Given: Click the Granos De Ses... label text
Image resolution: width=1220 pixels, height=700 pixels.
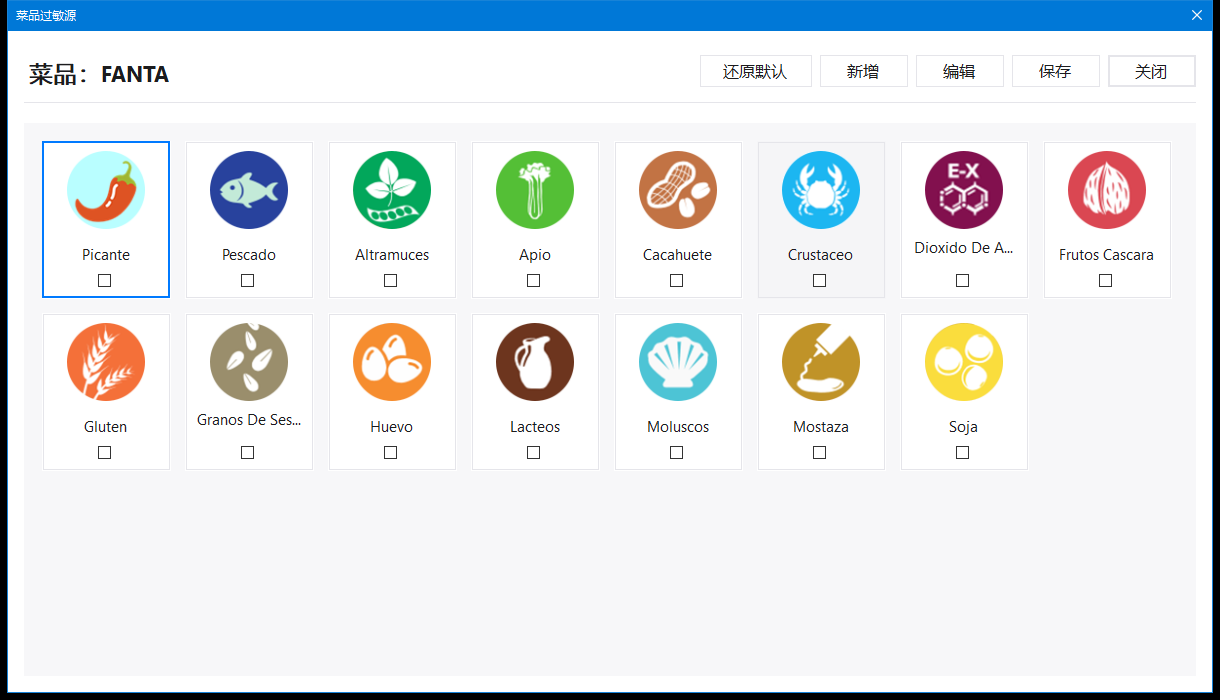Looking at the screenshot, I should [249, 420].
